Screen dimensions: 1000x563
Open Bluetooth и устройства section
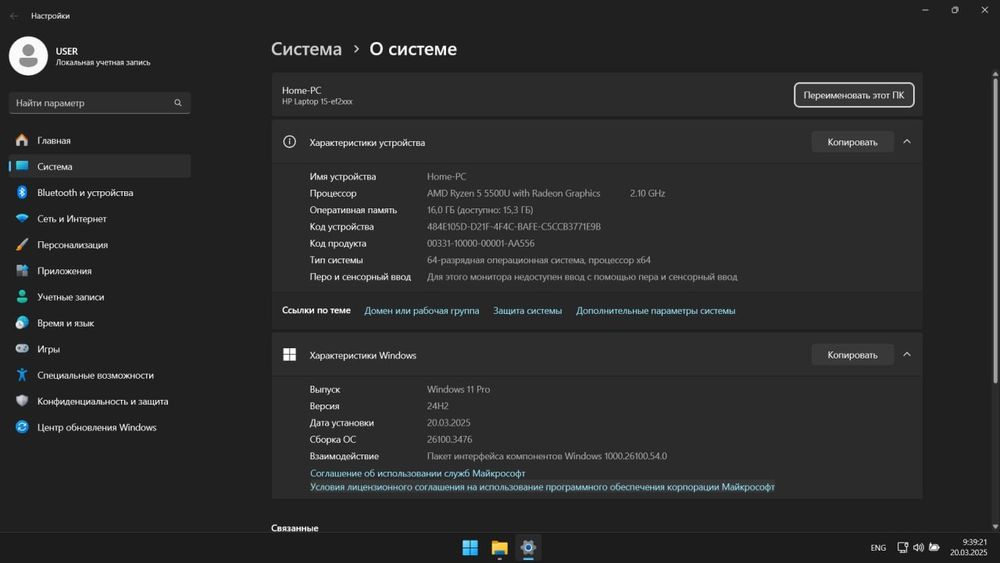click(x=99, y=193)
